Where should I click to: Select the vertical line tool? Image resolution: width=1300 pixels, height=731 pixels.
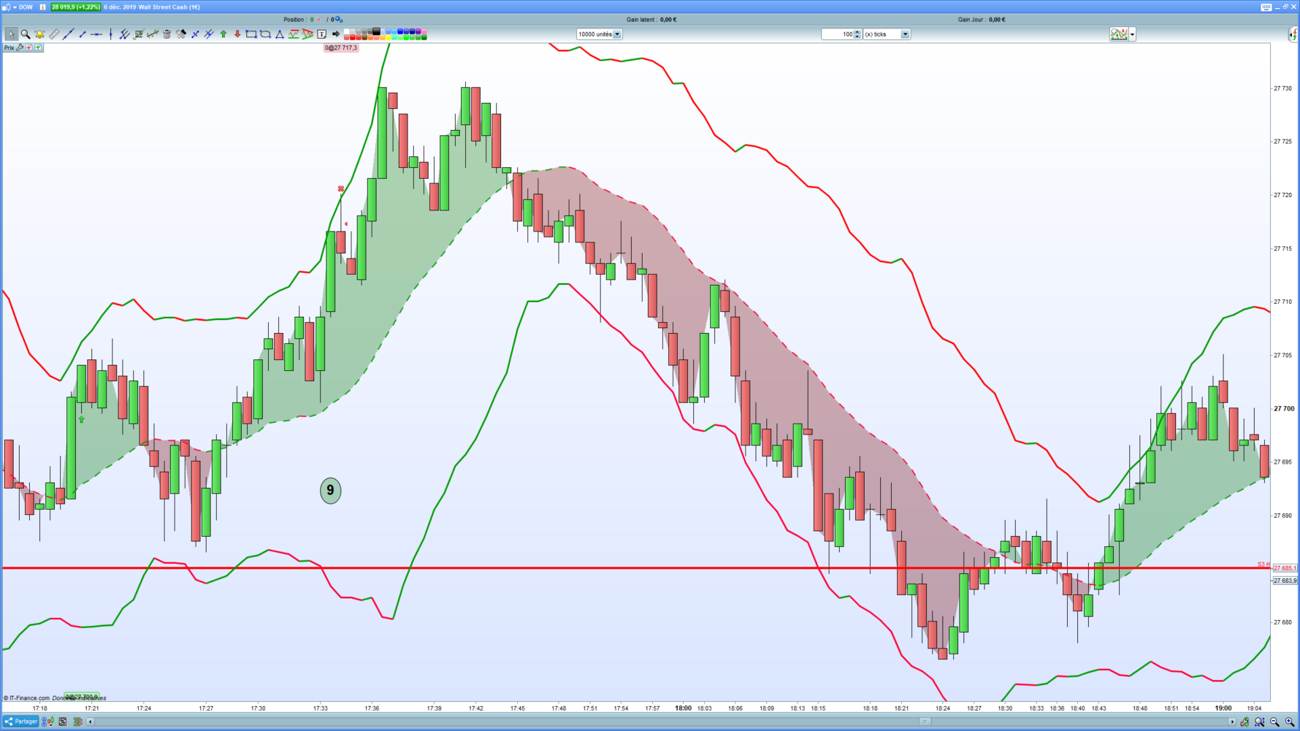click(110, 34)
